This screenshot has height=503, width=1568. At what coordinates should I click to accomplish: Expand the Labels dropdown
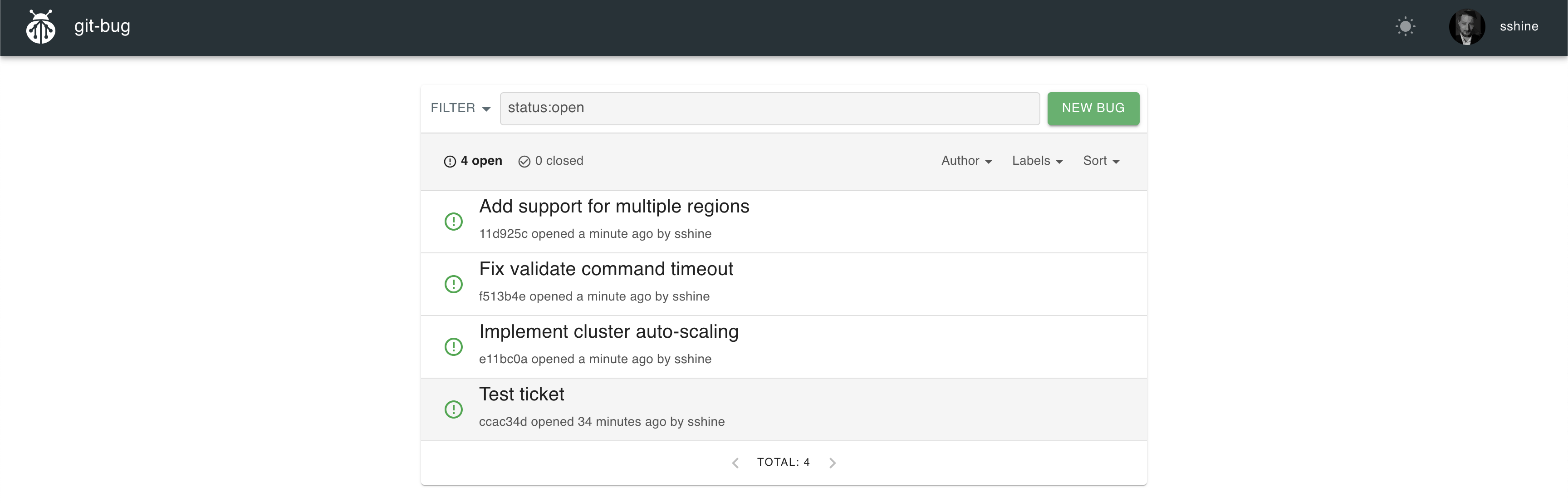pyautogui.click(x=1037, y=161)
